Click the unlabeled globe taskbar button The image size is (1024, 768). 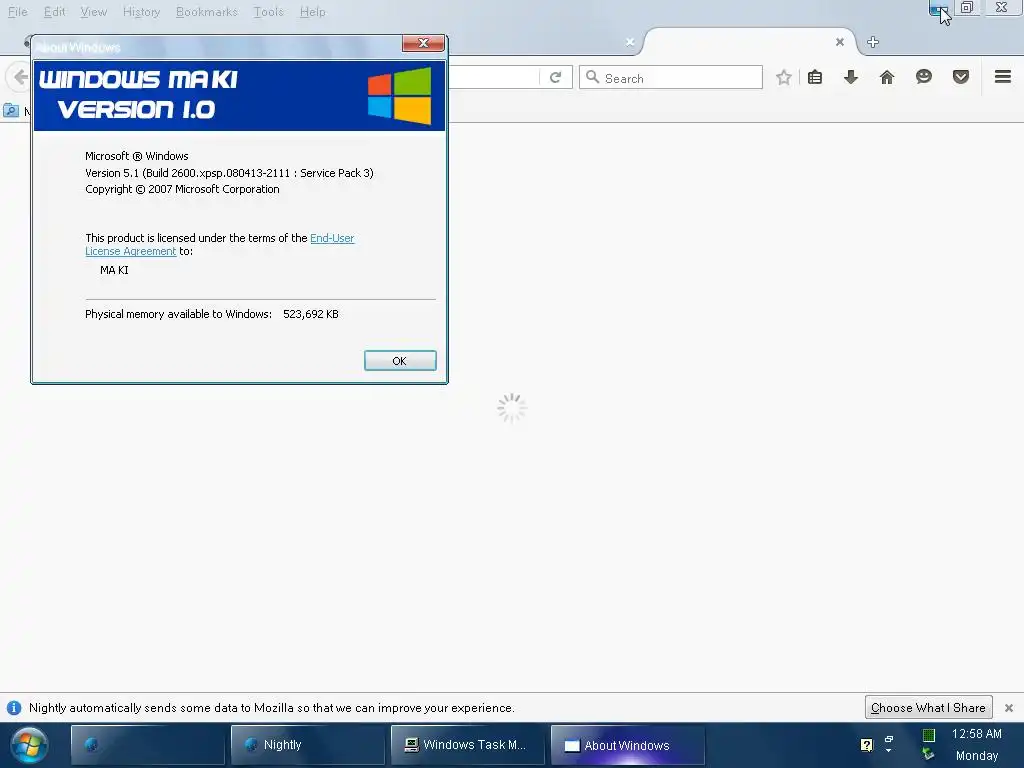[148, 744]
